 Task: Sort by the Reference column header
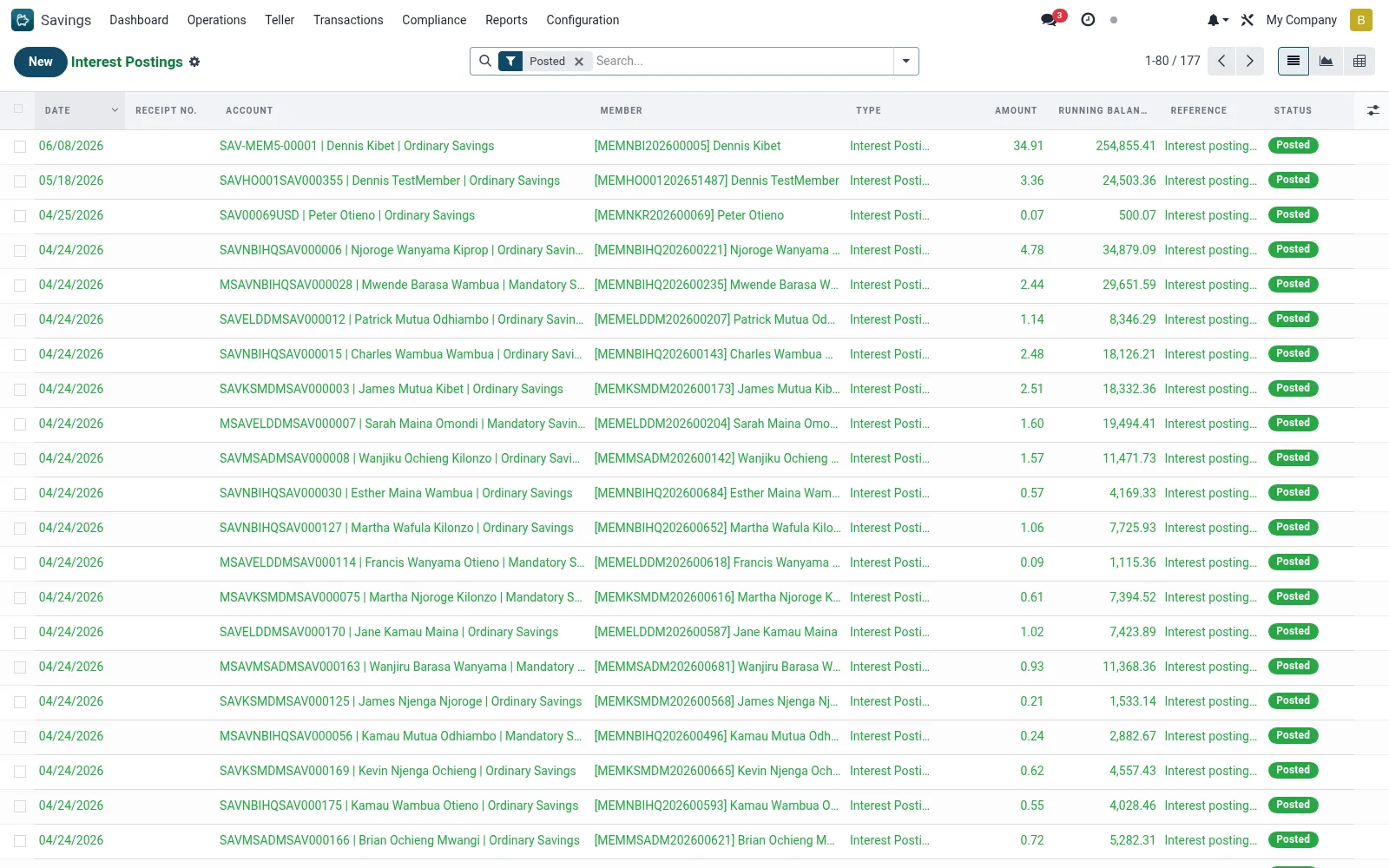coord(1198,110)
